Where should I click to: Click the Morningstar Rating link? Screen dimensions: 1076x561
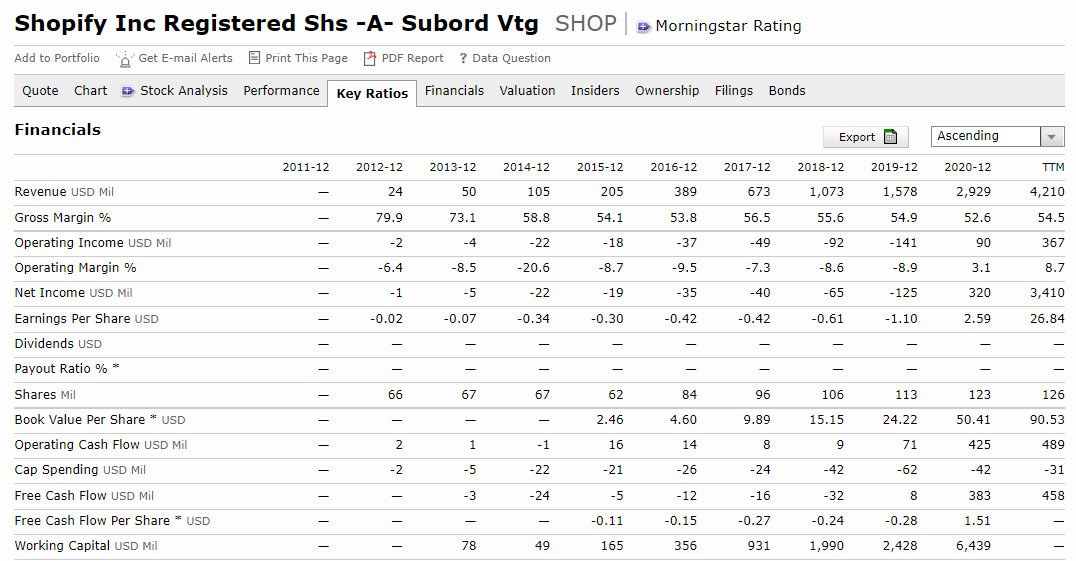[x=728, y=27]
